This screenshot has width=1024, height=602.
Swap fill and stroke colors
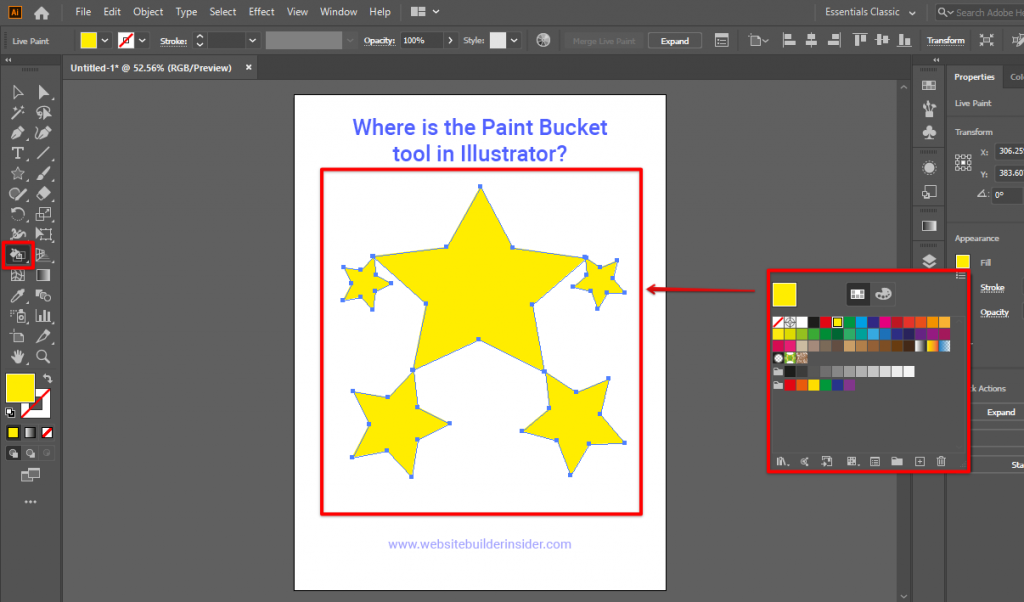(x=48, y=377)
